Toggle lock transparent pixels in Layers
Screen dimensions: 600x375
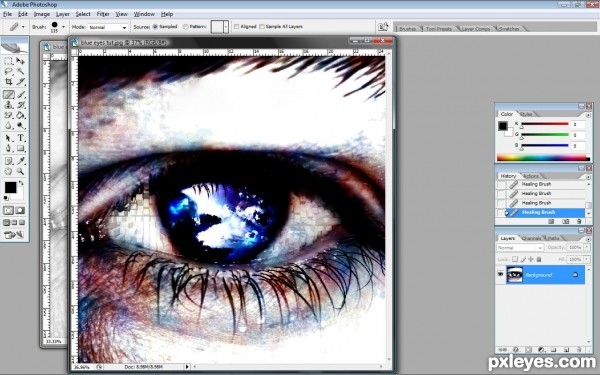[515, 259]
